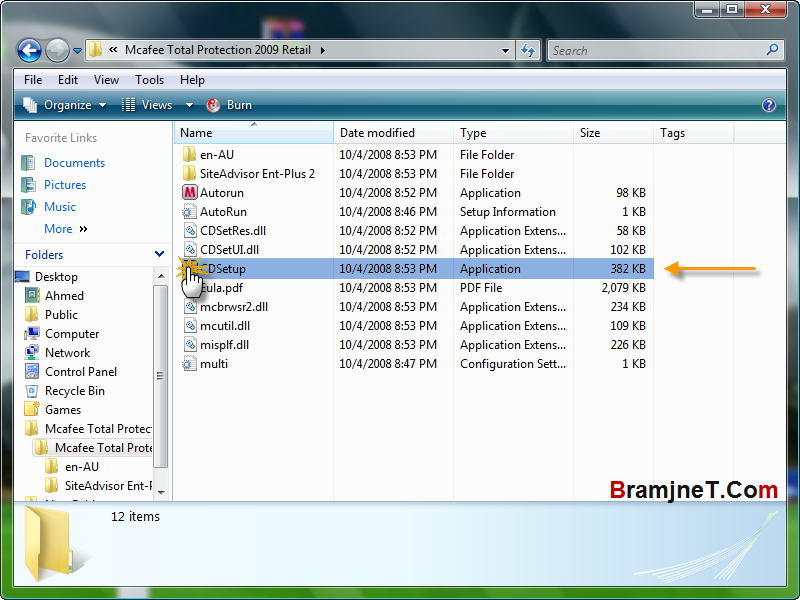Click the mcutil.dll file icon
The image size is (800, 600).
(x=189, y=326)
